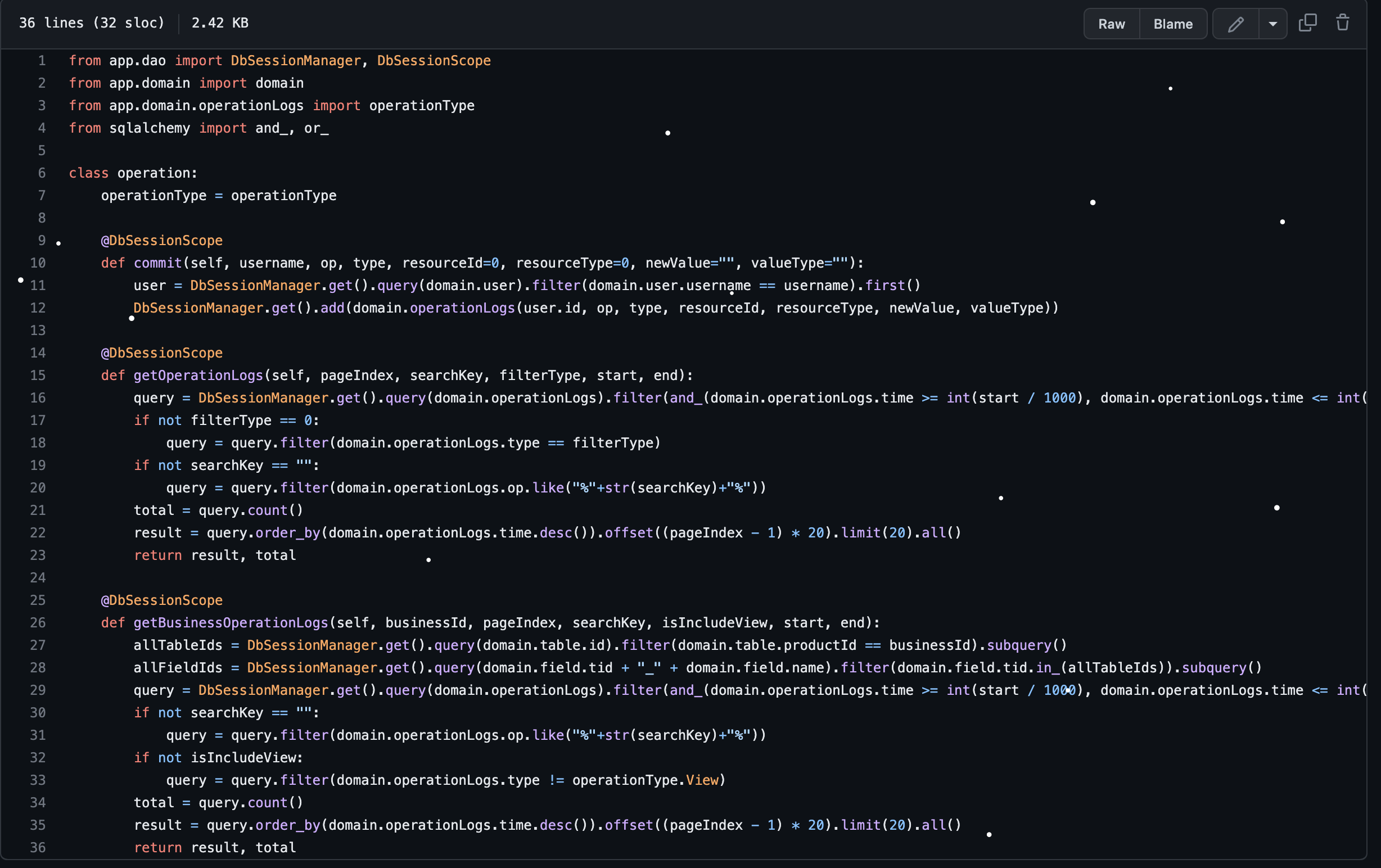Click 'app.domain.operationLogs' on line 3
The height and width of the screenshot is (868, 1381).
point(206,106)
